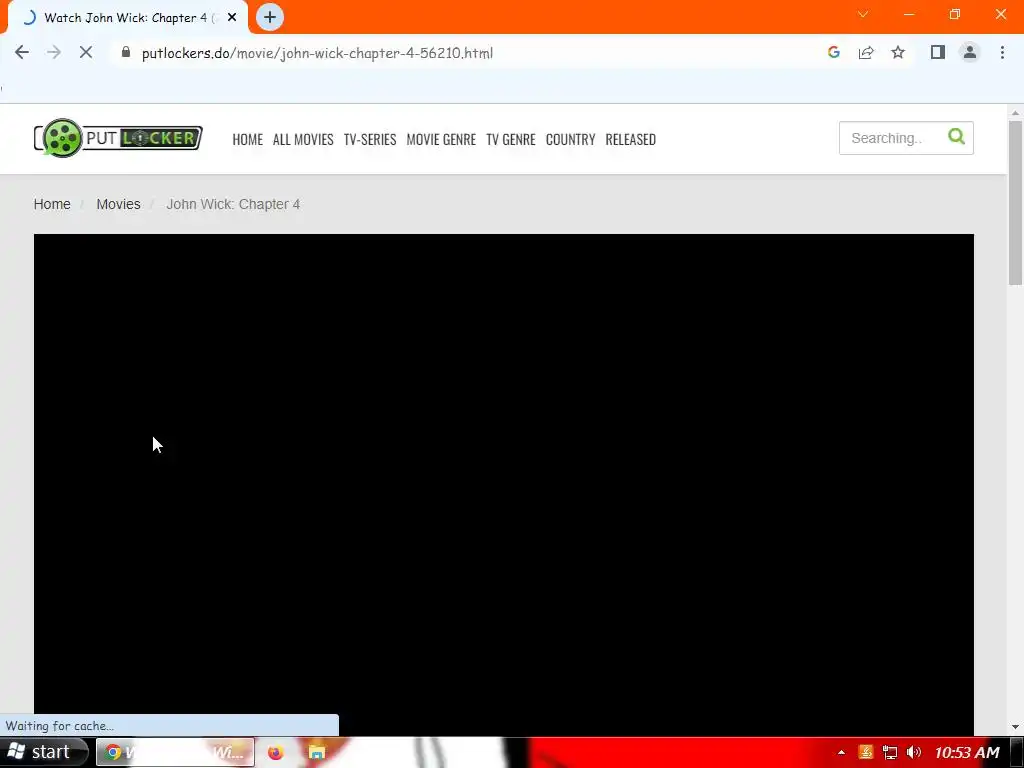
Task: Click the green search magnifier icon
Action: (956, 136)
